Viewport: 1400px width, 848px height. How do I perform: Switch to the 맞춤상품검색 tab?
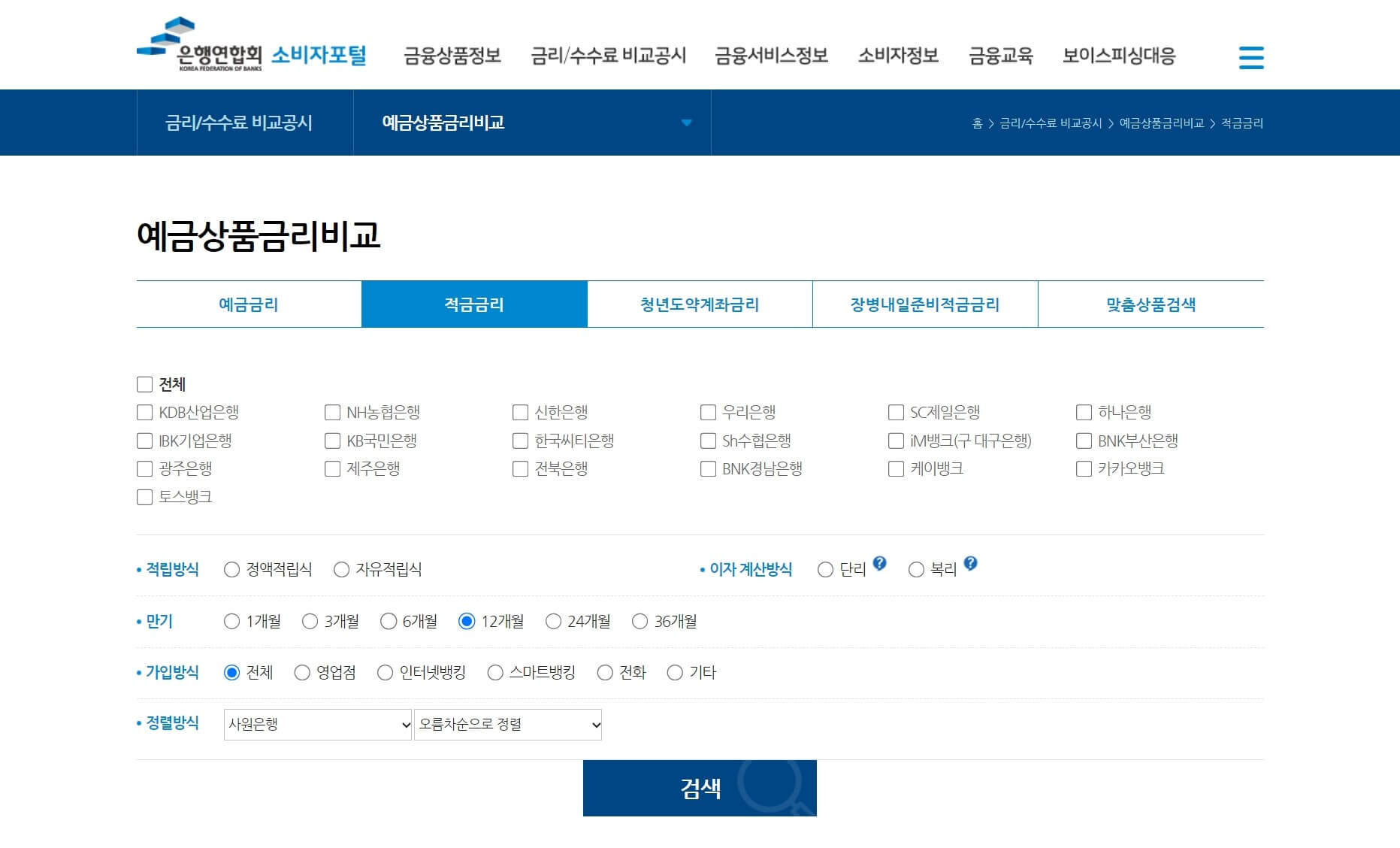click(x=1150, y=304)
